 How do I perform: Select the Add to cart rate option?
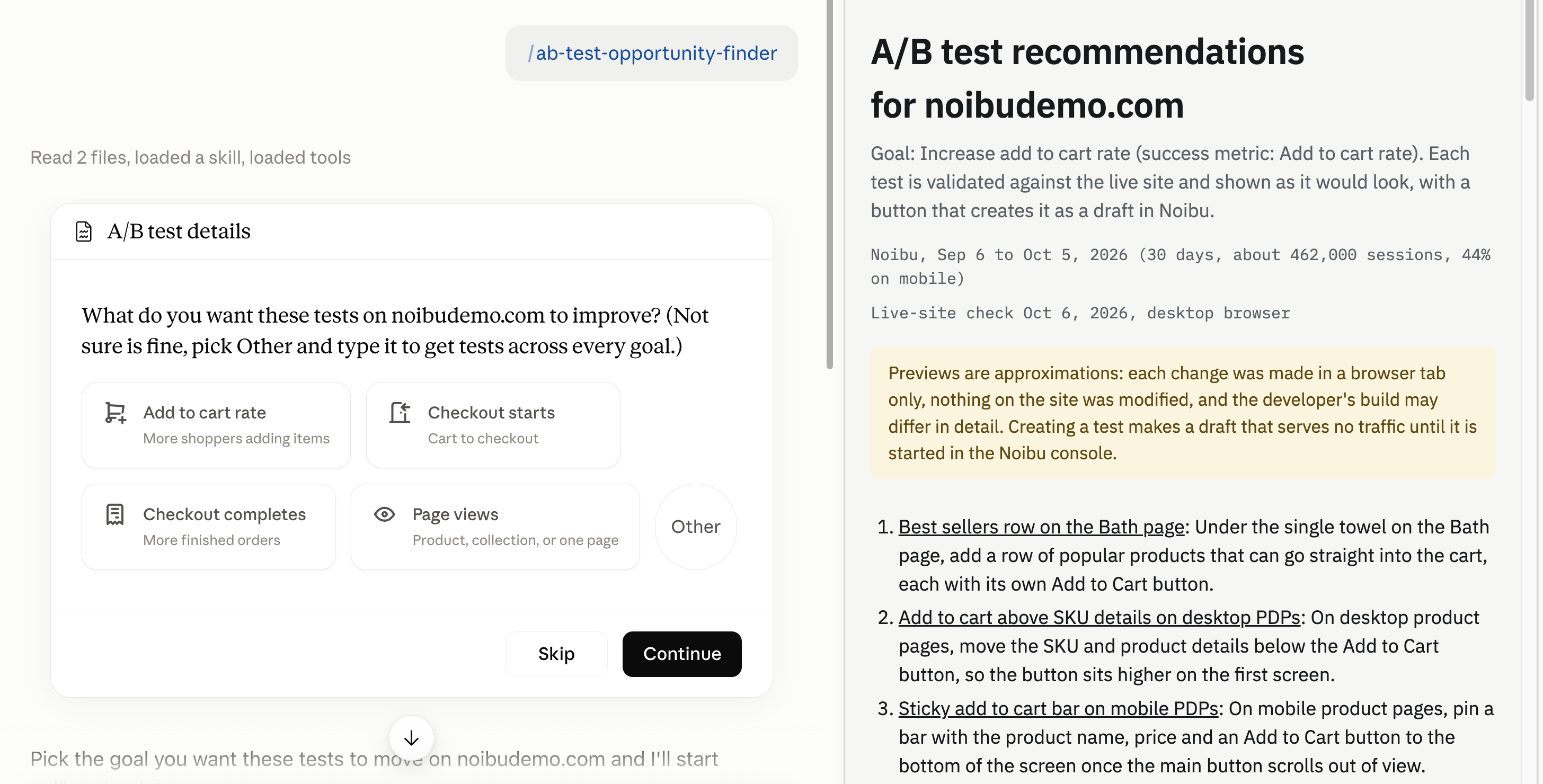[216, 425]
